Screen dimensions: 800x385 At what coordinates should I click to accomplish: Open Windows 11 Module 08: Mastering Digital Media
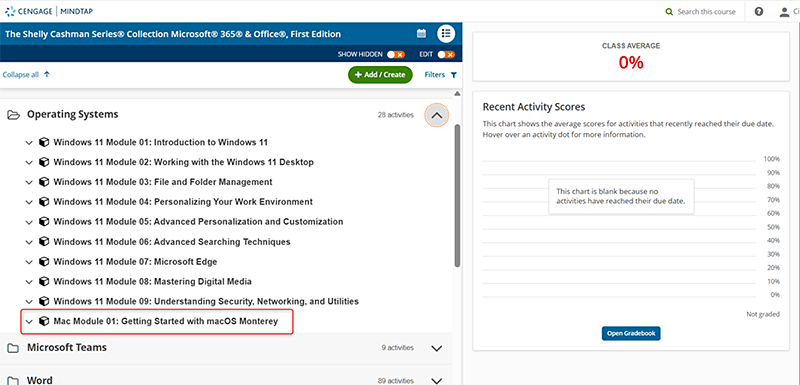coord(153,281)
